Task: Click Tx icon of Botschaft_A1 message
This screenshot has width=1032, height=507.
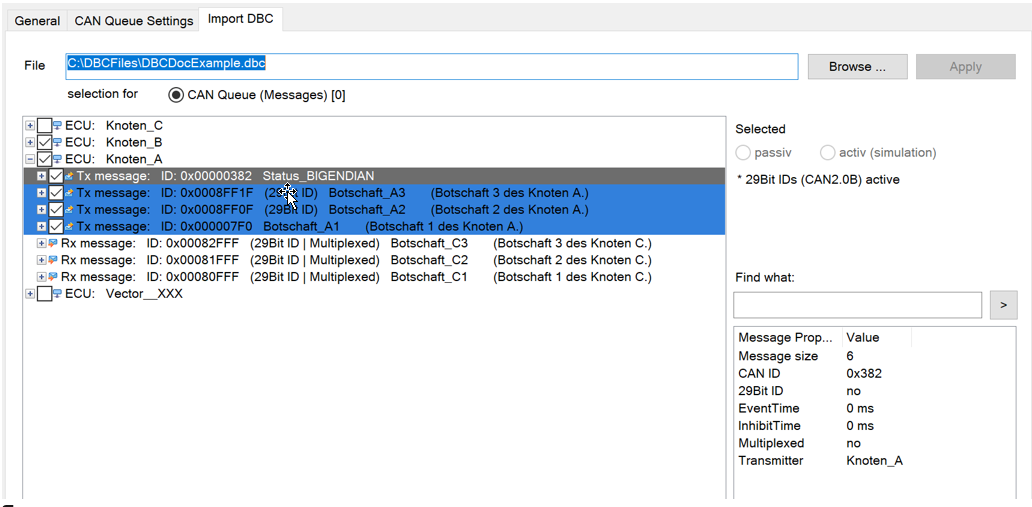Action: (x=69, y=227)
